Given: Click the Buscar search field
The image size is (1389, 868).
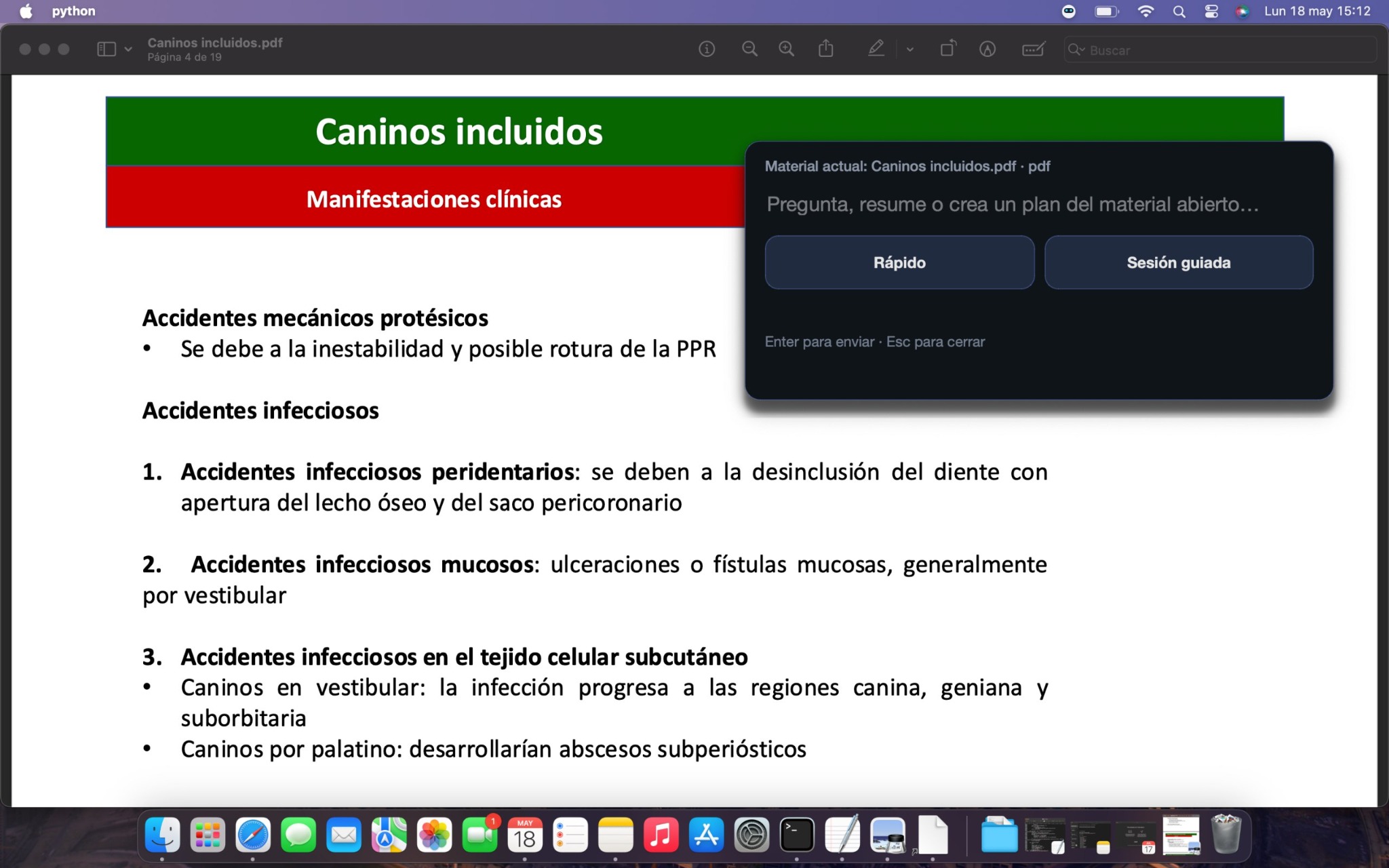Looking at the screenshot, I should coord(1221,50).
